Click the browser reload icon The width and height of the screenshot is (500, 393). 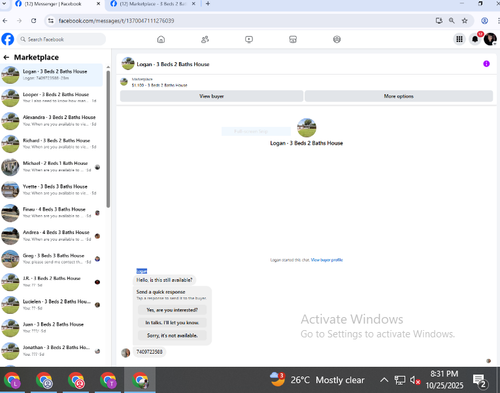point(34,21)
